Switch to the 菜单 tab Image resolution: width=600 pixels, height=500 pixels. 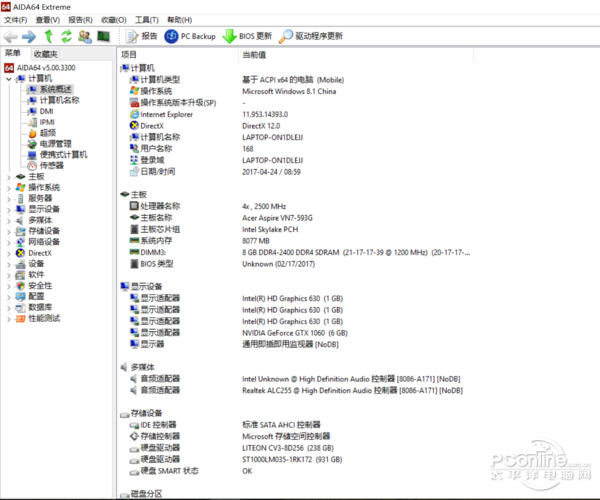[13, 53]
